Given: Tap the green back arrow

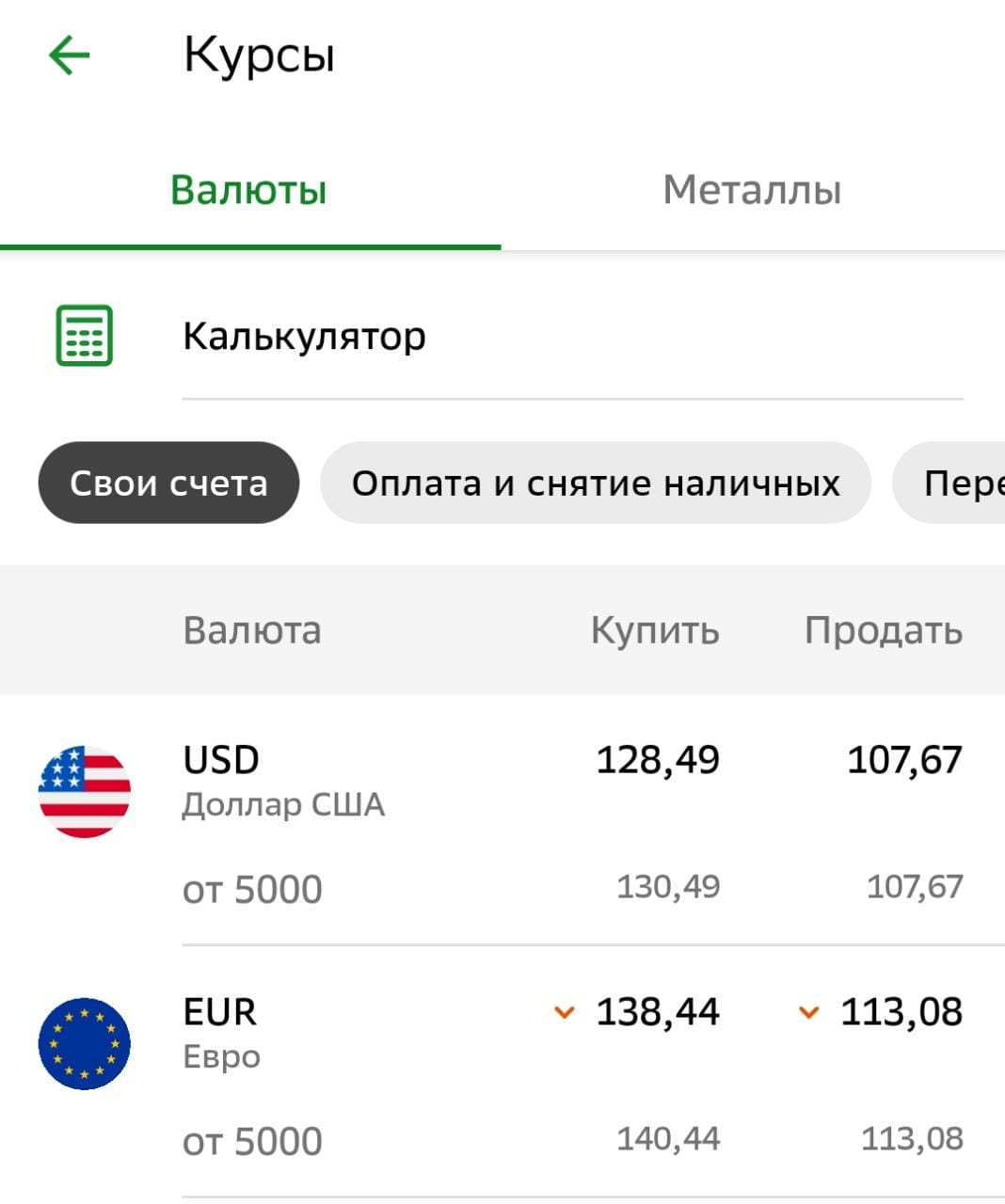Looking at the screenshot, I should pos(69,55).
